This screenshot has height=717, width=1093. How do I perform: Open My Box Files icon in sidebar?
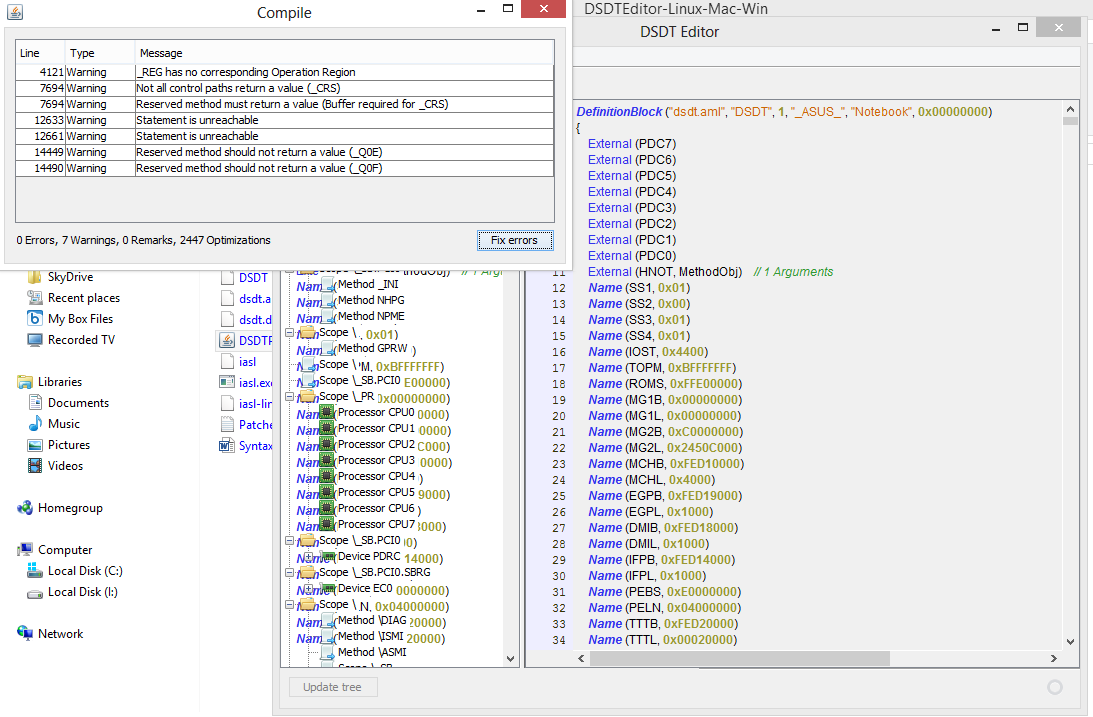pos(35,319)
